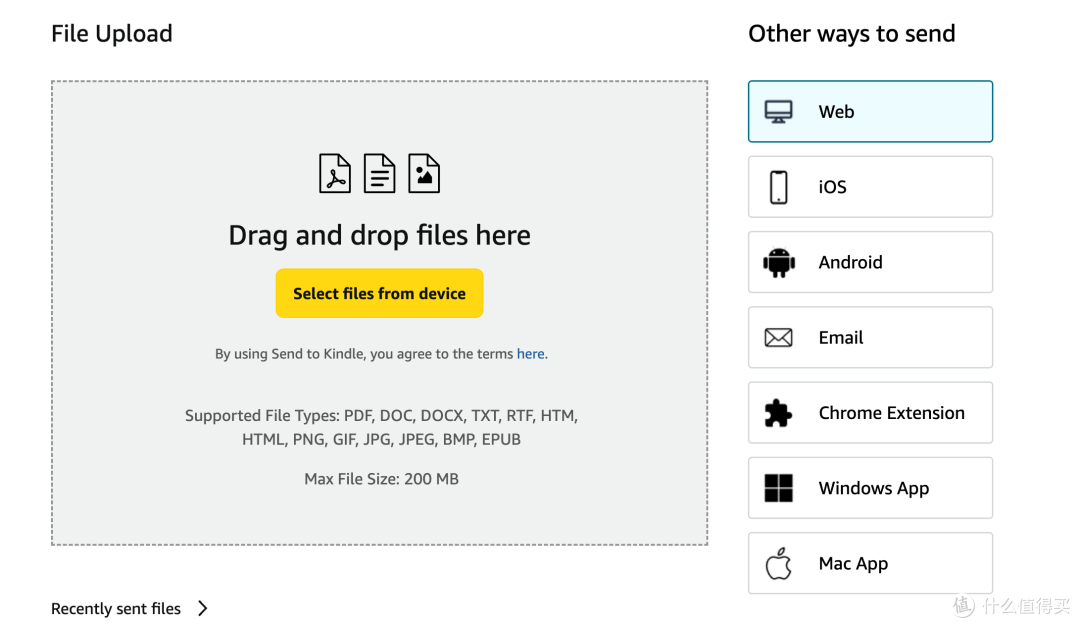Switch to the Android option
Viewport: 1080px width, 628px height.
click(871, 262)
